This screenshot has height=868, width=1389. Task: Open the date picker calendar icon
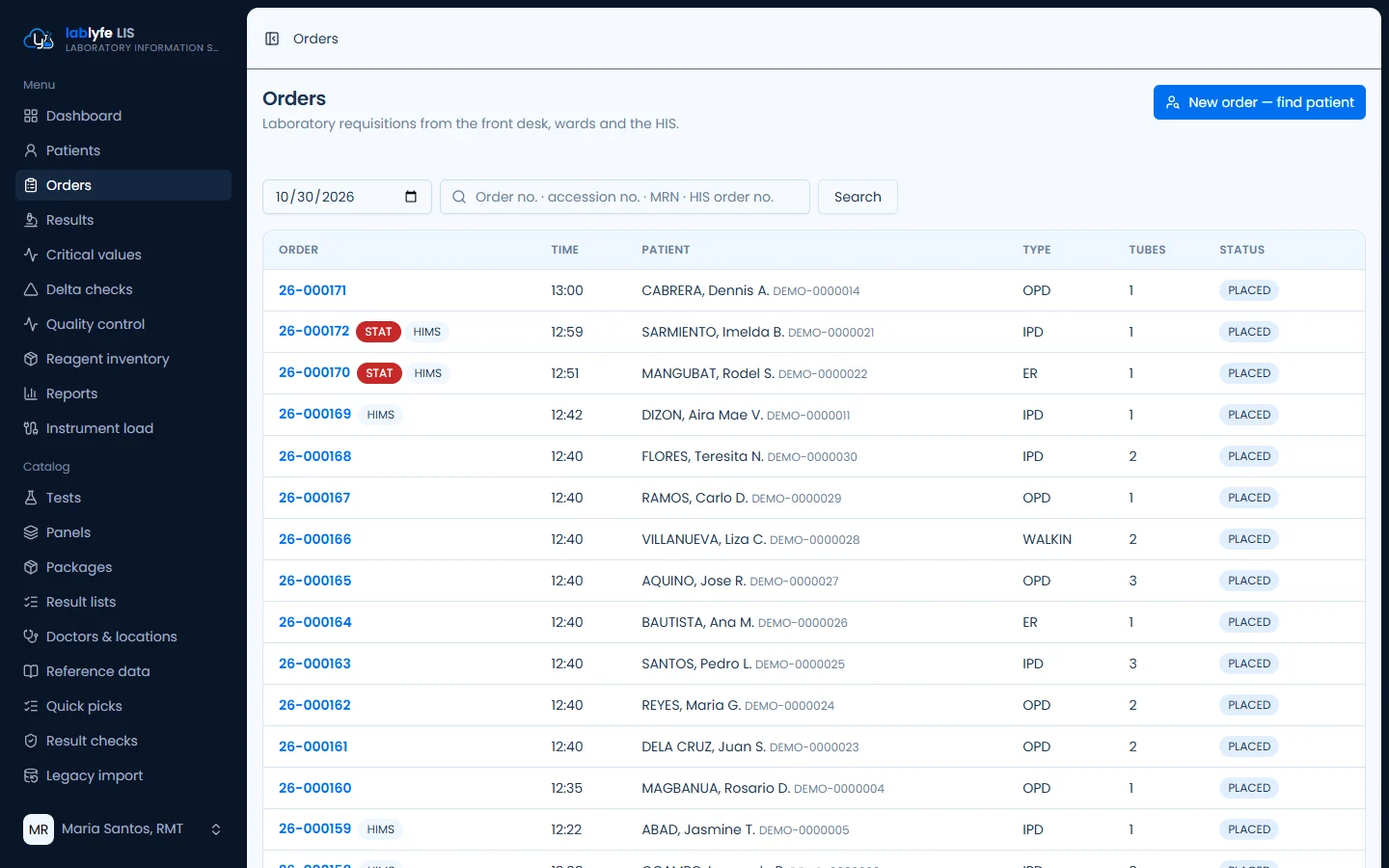point(411,197)
